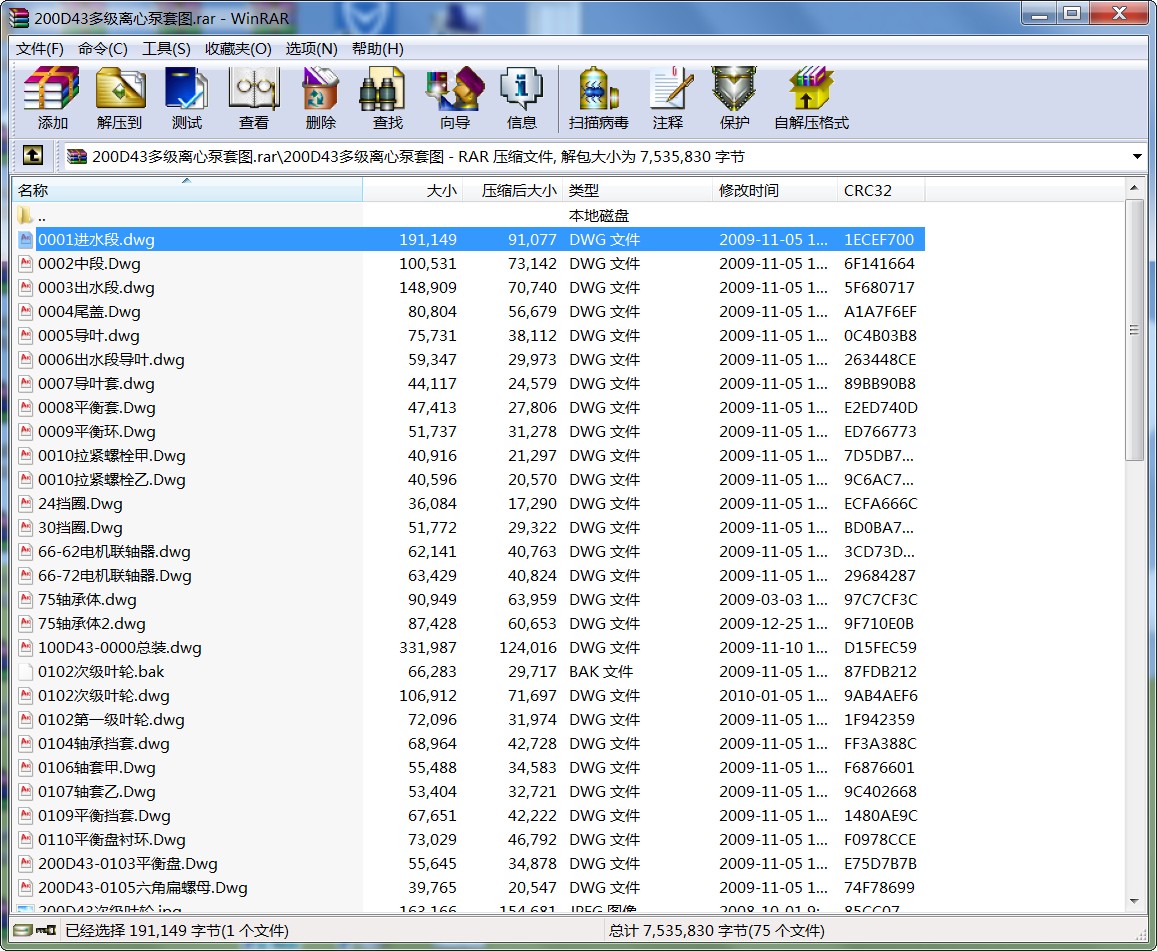Screen dimensions: 1157x951
Task: Select file 0003出水段.dwg
Action: pyautogui.click(x=470, y=288)
